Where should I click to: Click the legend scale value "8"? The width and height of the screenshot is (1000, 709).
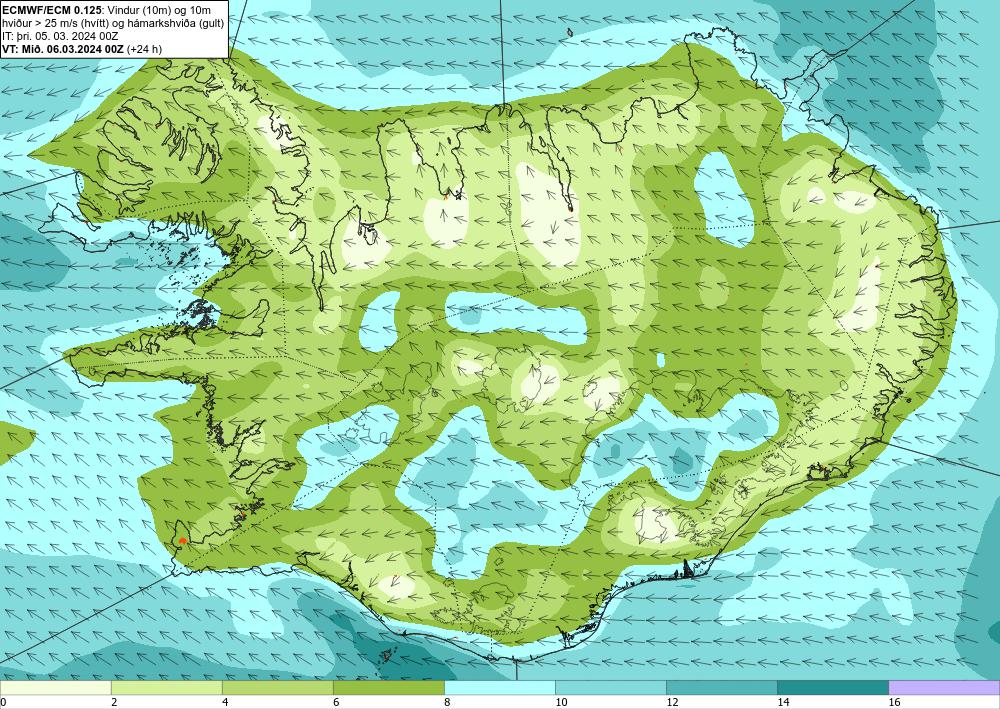[447, 702]
